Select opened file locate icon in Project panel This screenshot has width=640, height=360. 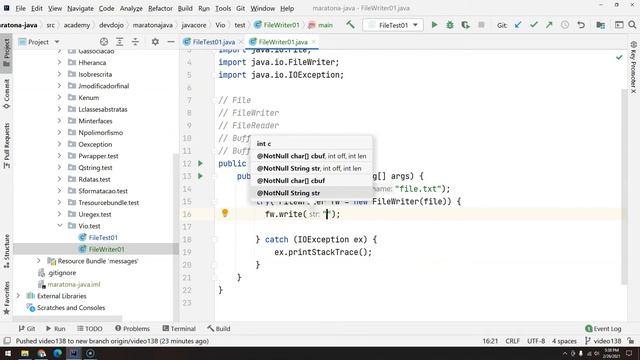click(104, 42)
